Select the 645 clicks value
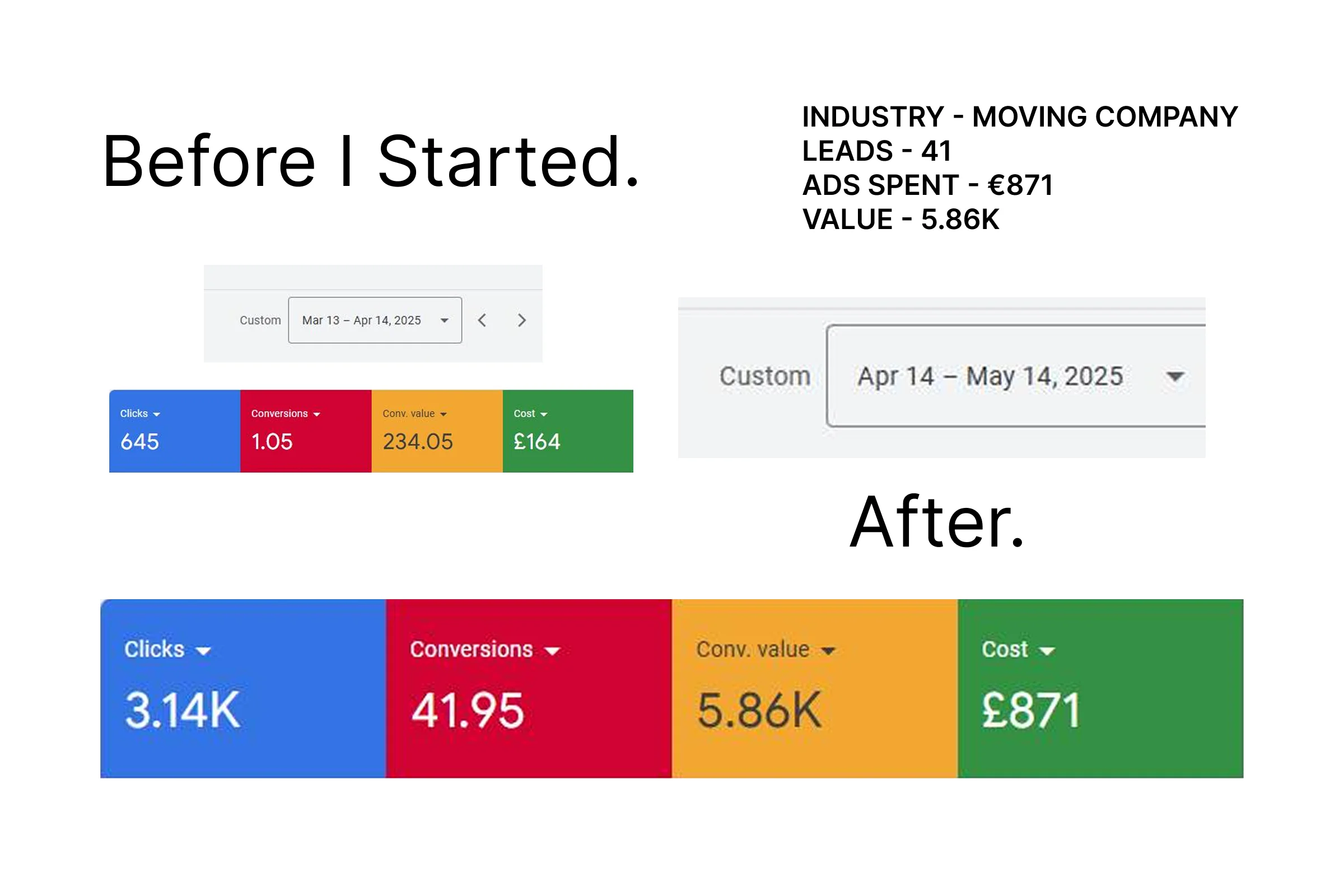The height and width of the screenshot is (896, 1344). 139,442
